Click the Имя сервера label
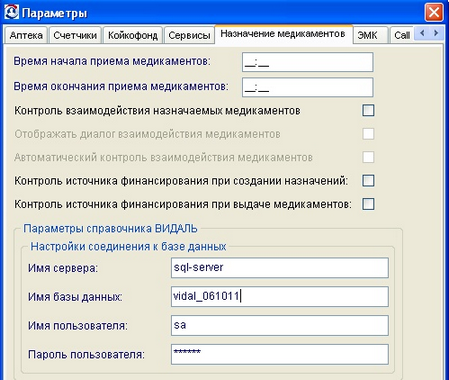 coord(63,268)
